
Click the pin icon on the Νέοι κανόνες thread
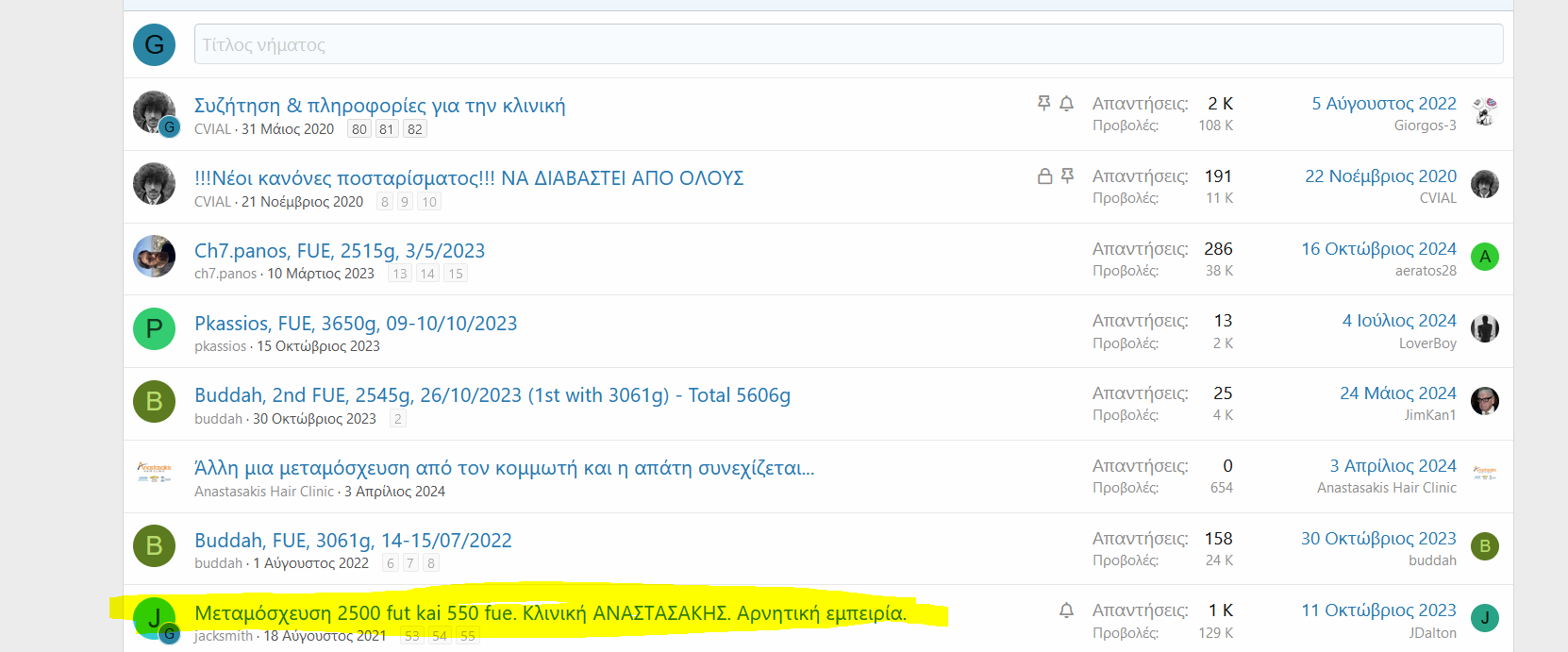(x=1067, y=176)
